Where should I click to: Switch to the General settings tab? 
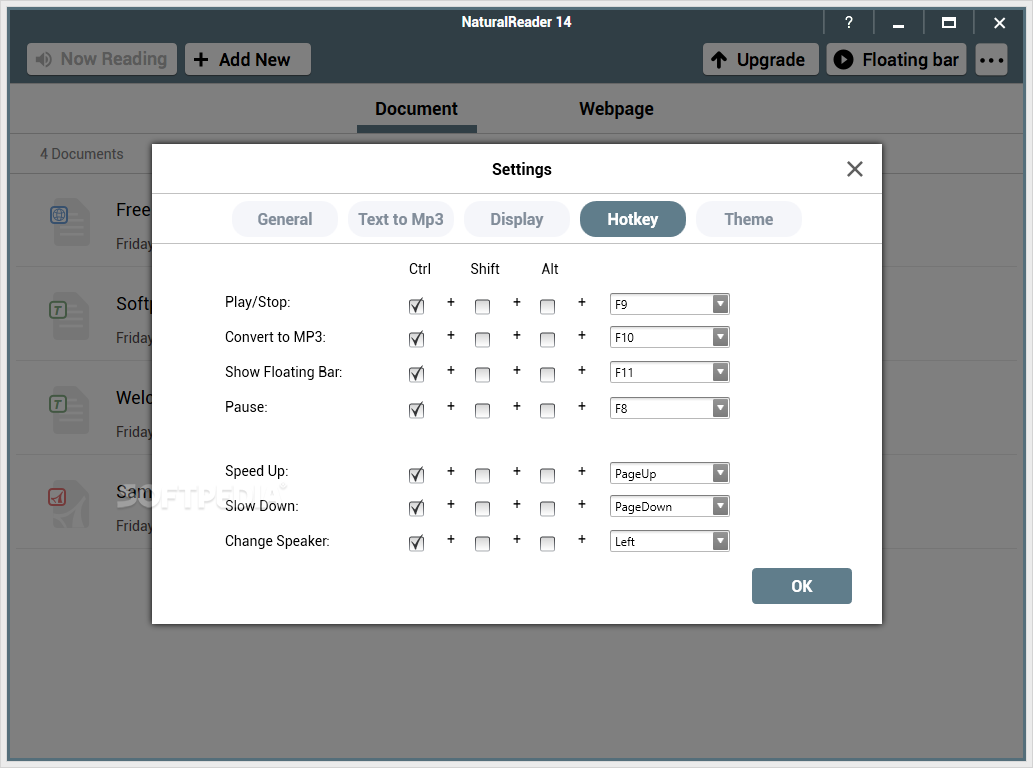click(x=285, y=219)
